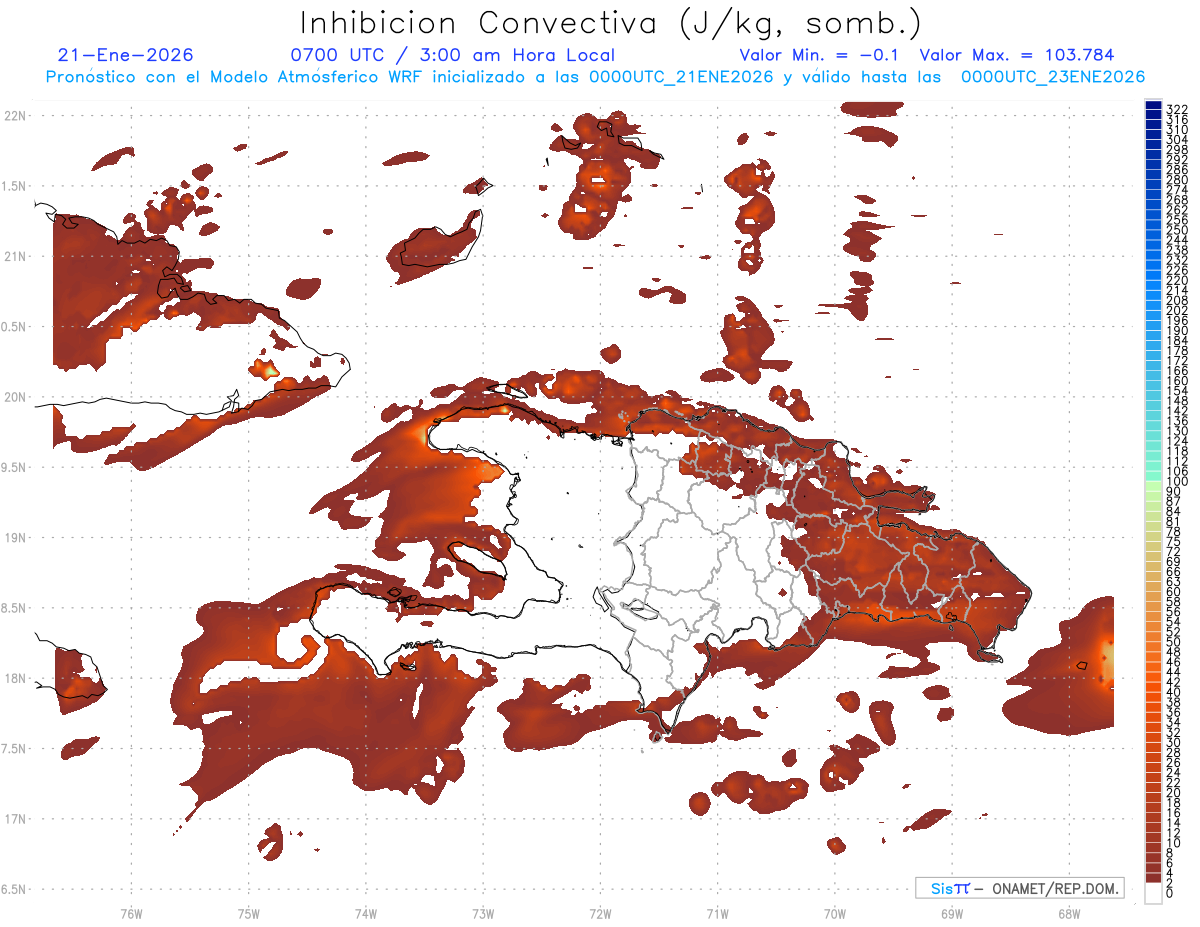The height and width of the screenshot is (927, 1200).
Task: Click latitude label '17N'
Action: (14, 819)
